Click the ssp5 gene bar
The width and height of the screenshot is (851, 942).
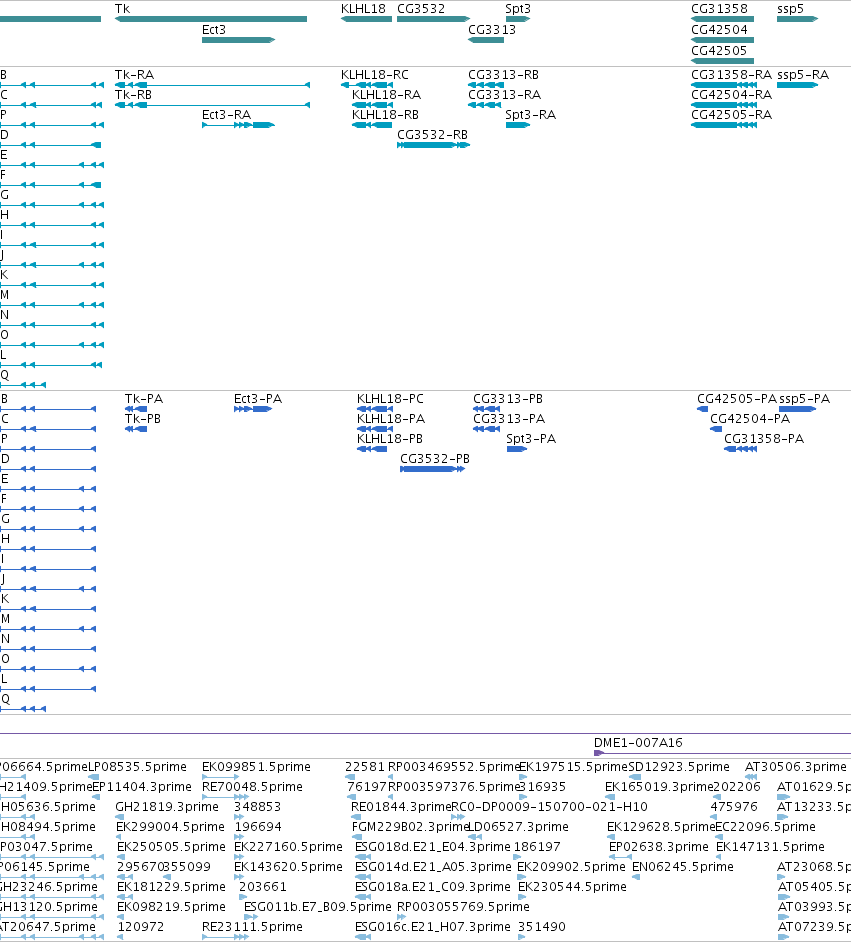pos(798,19)
